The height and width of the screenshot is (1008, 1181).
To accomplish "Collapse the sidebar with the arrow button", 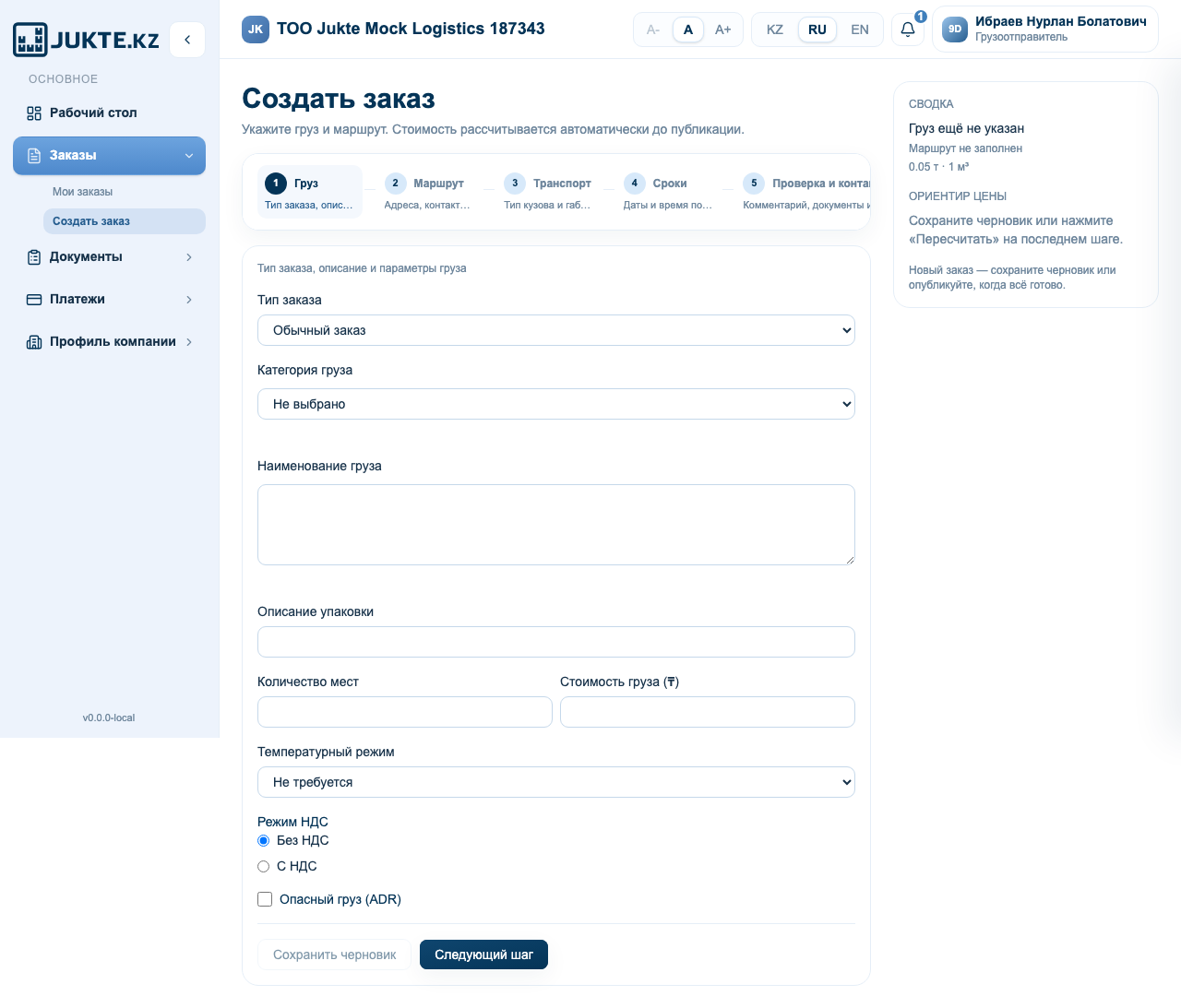I will point(187,40).
